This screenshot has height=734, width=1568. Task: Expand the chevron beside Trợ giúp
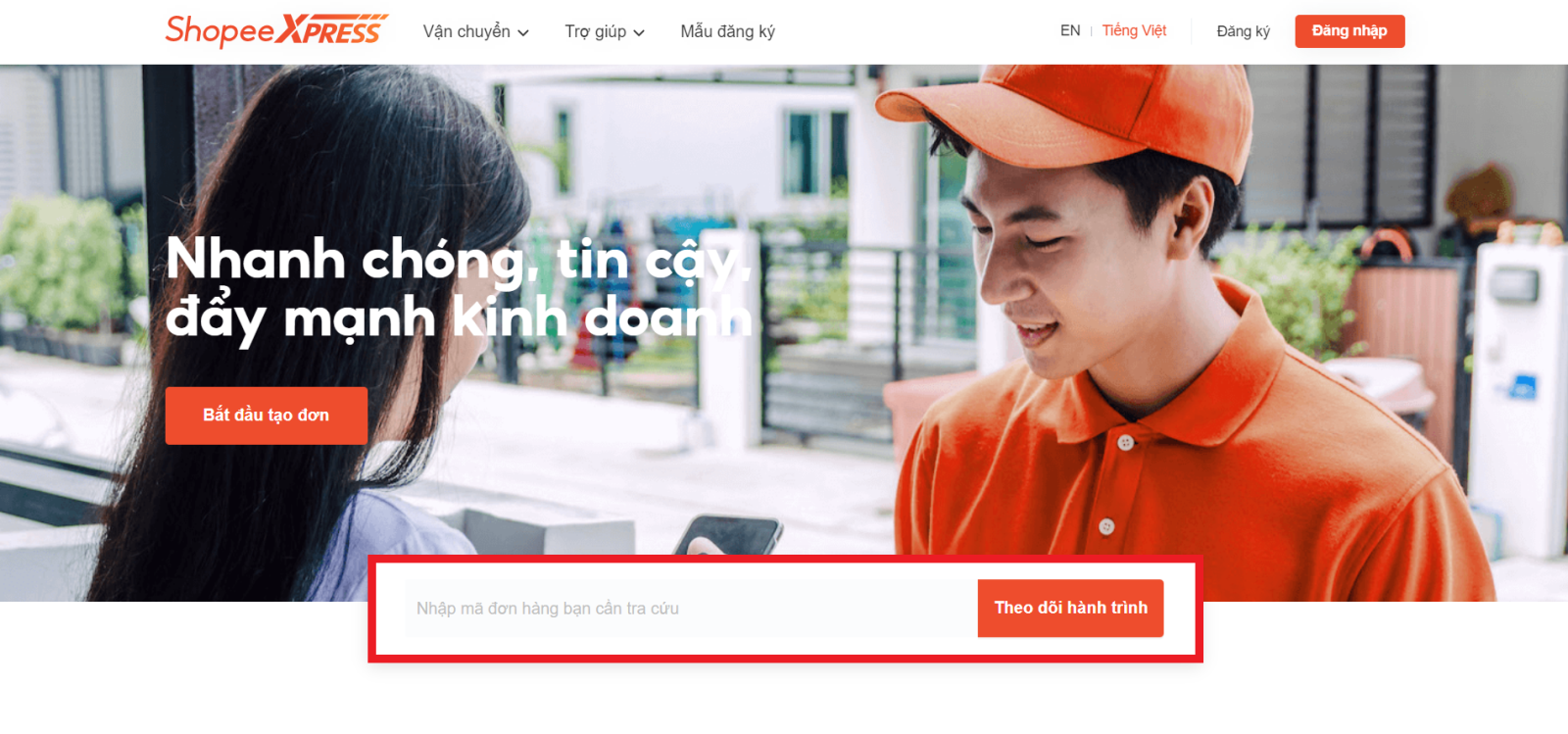pos(639,32)
